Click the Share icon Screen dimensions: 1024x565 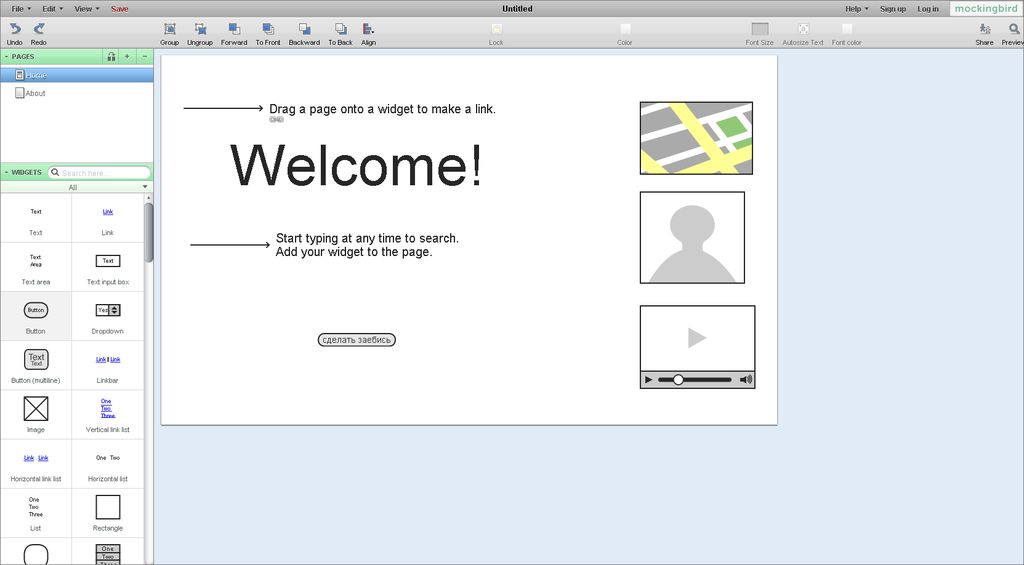985,29
